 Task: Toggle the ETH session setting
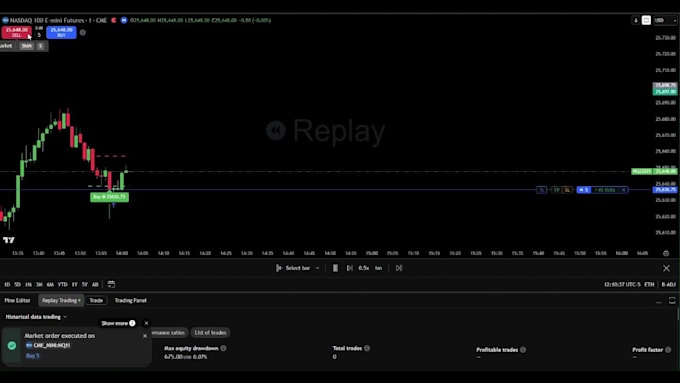649,285
